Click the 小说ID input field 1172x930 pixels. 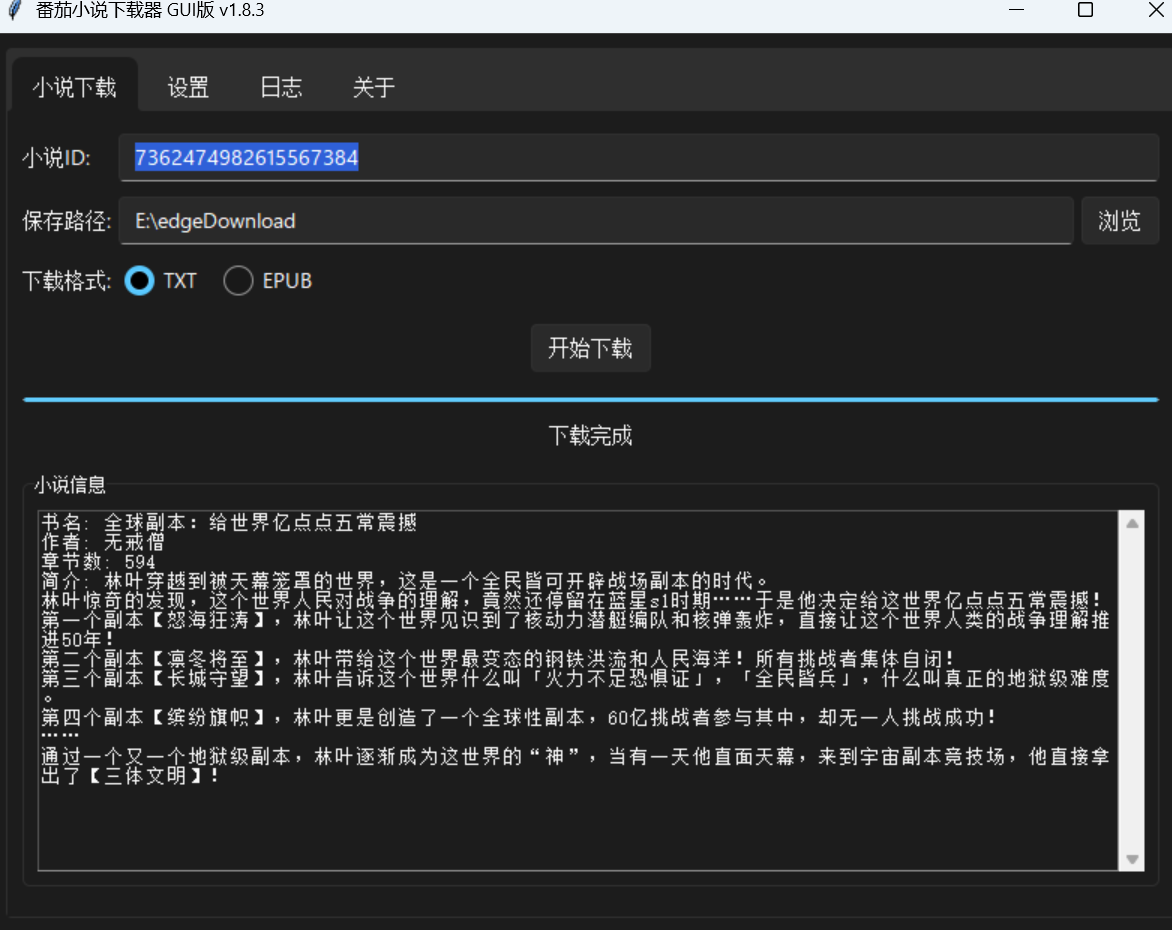tap(638, 158)
